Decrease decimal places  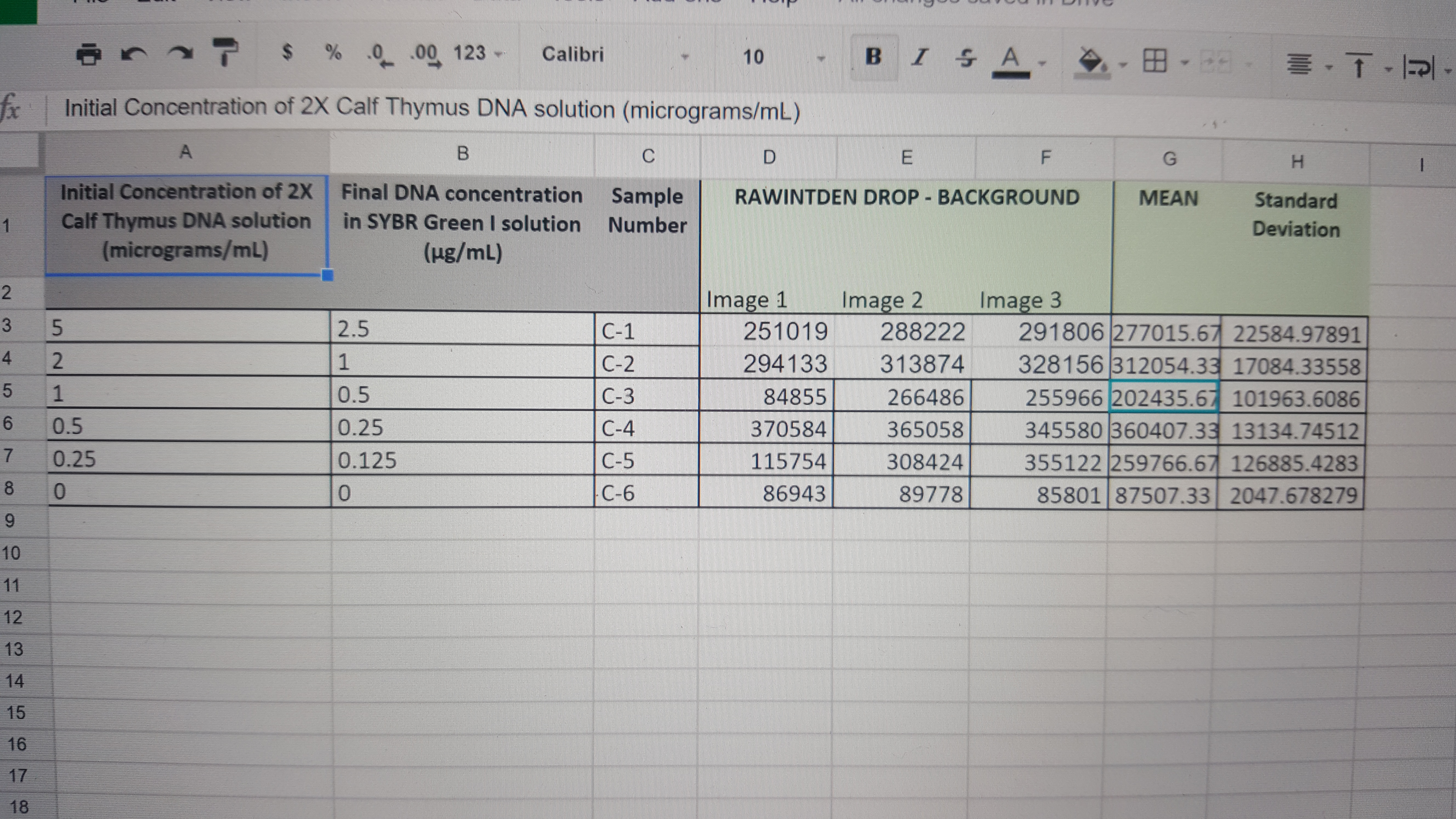[x=379, y=55]
